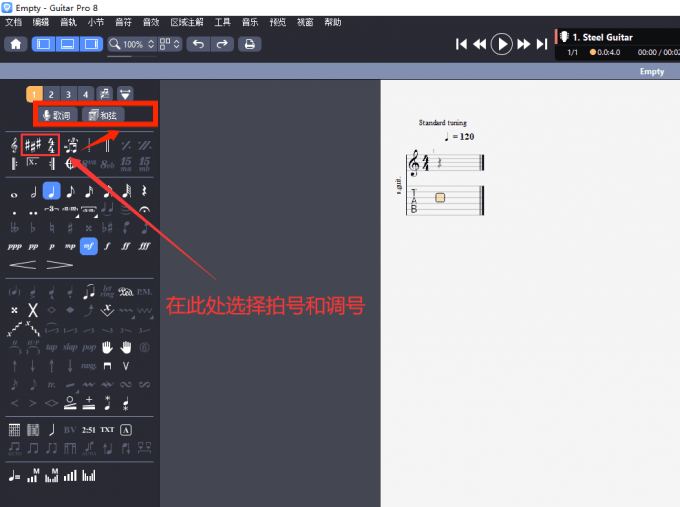Open the 工具 (Tools) menu
The width and height of the screenshot is (680, 507).
tap(222, 21)
